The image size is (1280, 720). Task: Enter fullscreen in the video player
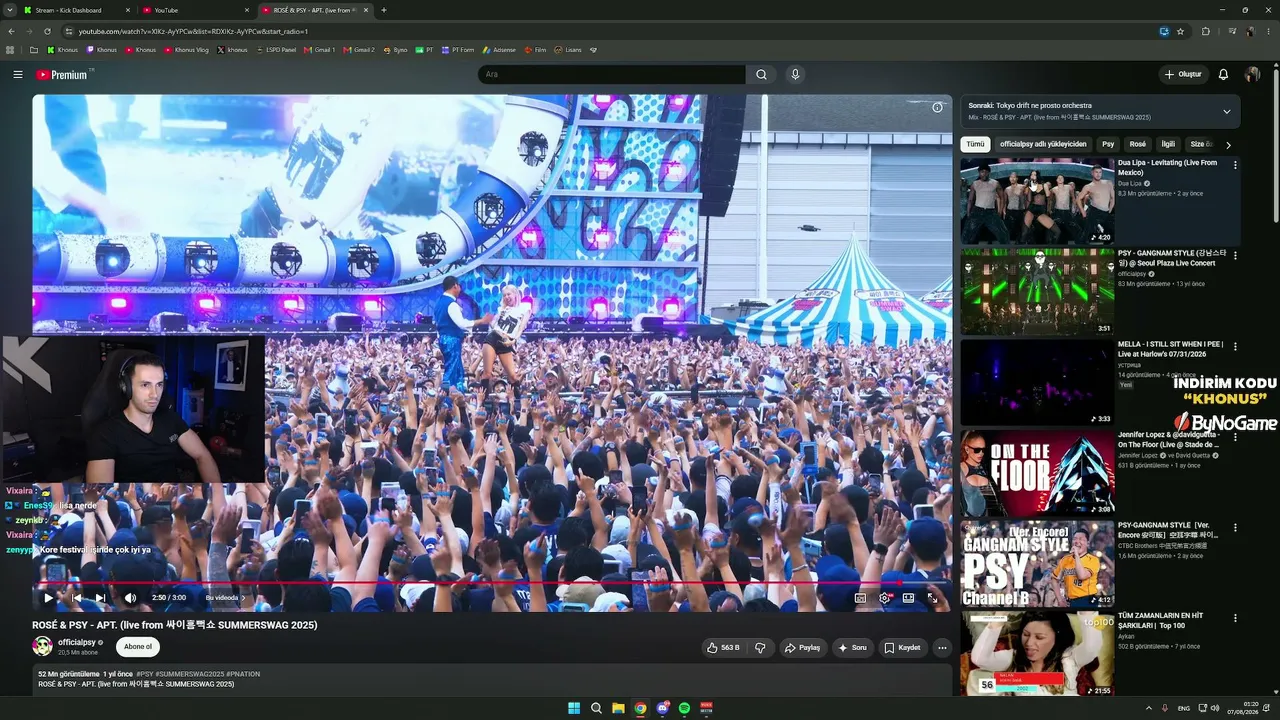tap(932, 598)
